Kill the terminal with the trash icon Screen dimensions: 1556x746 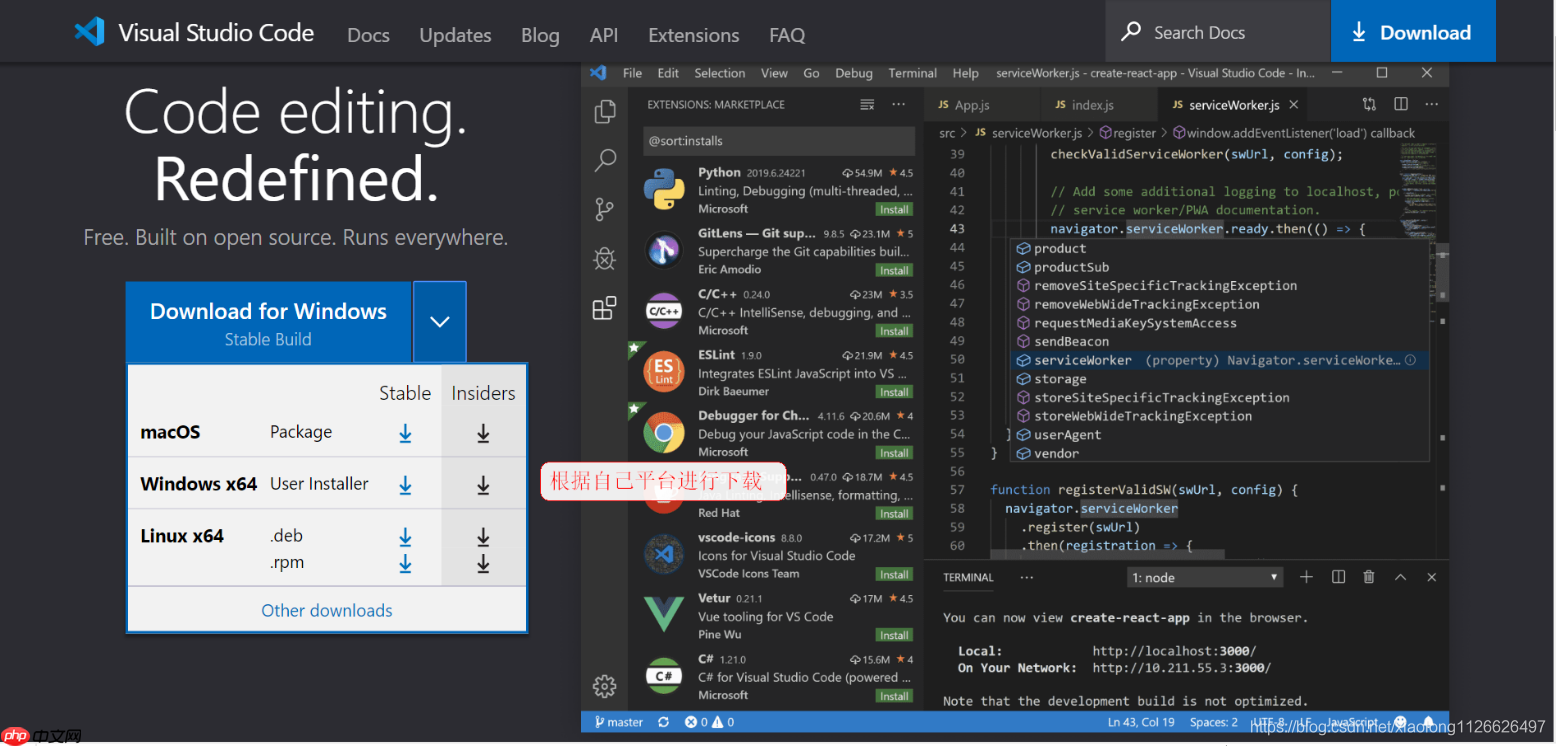(1368, 576)
